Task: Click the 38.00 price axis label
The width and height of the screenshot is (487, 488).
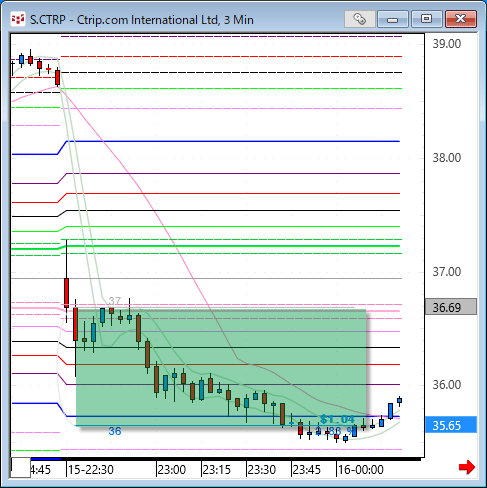Action: [x=447, y=158]
